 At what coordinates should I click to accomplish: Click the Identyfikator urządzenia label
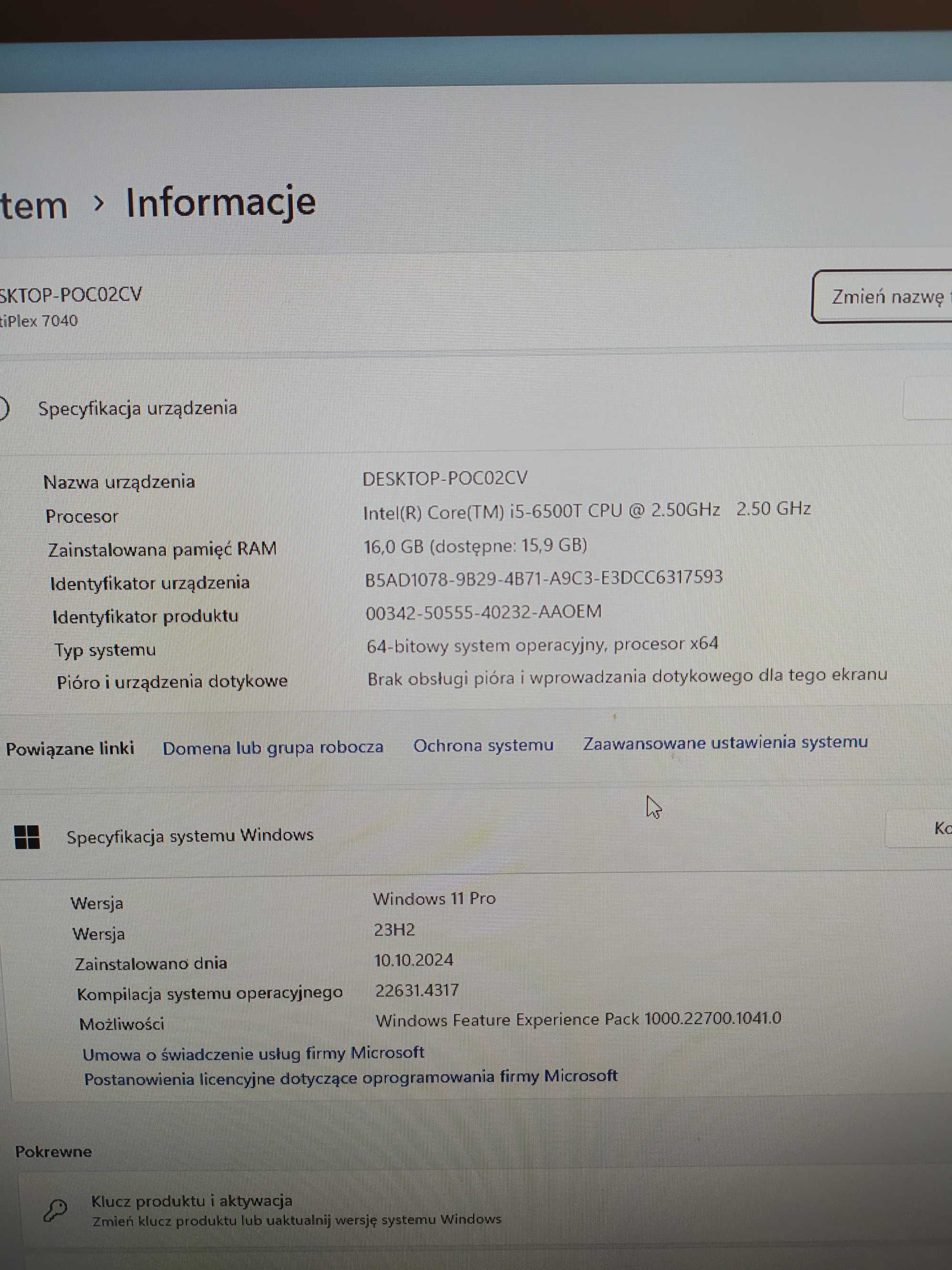(x=150, y=583)
